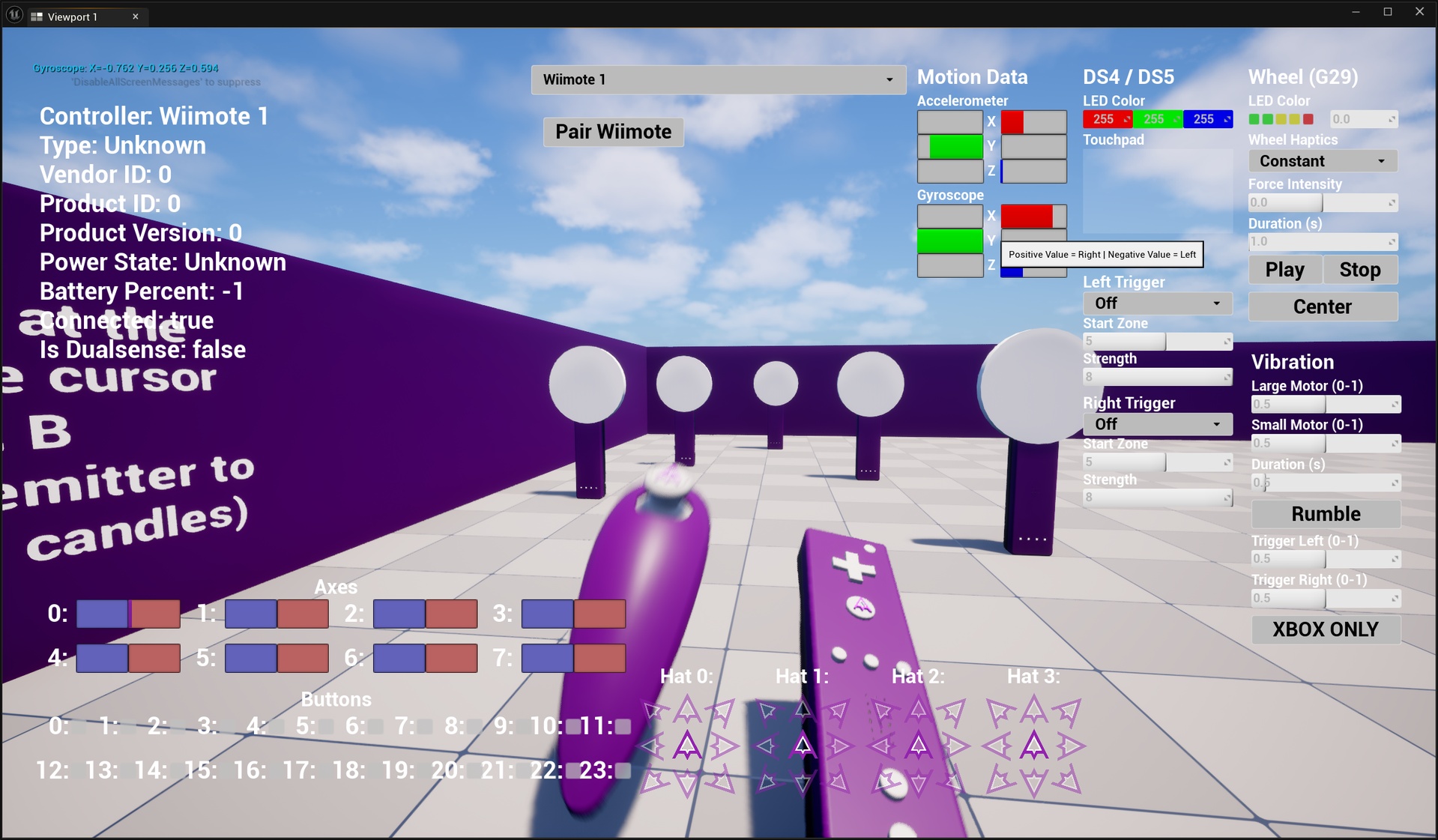Toggle the button 7 indicator box
This screenshot has width=1438, height=840.
pyautogui.click(x=425, y=726)
